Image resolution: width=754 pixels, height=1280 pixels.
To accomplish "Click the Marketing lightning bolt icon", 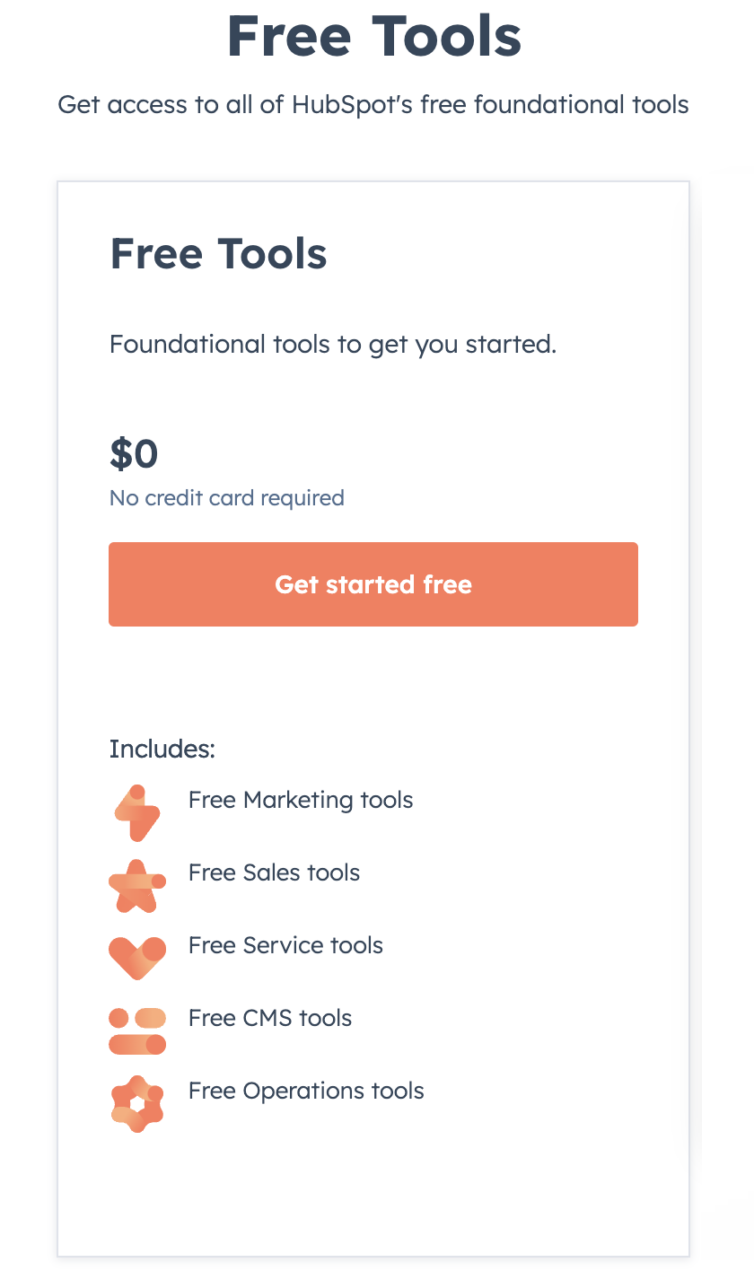I will click(137, 812).
